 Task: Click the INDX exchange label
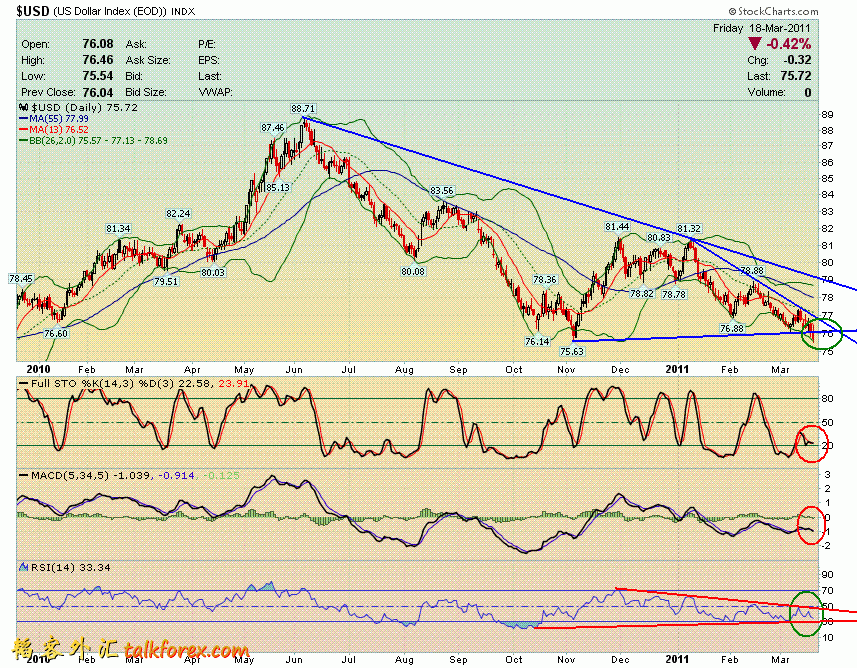183,11
